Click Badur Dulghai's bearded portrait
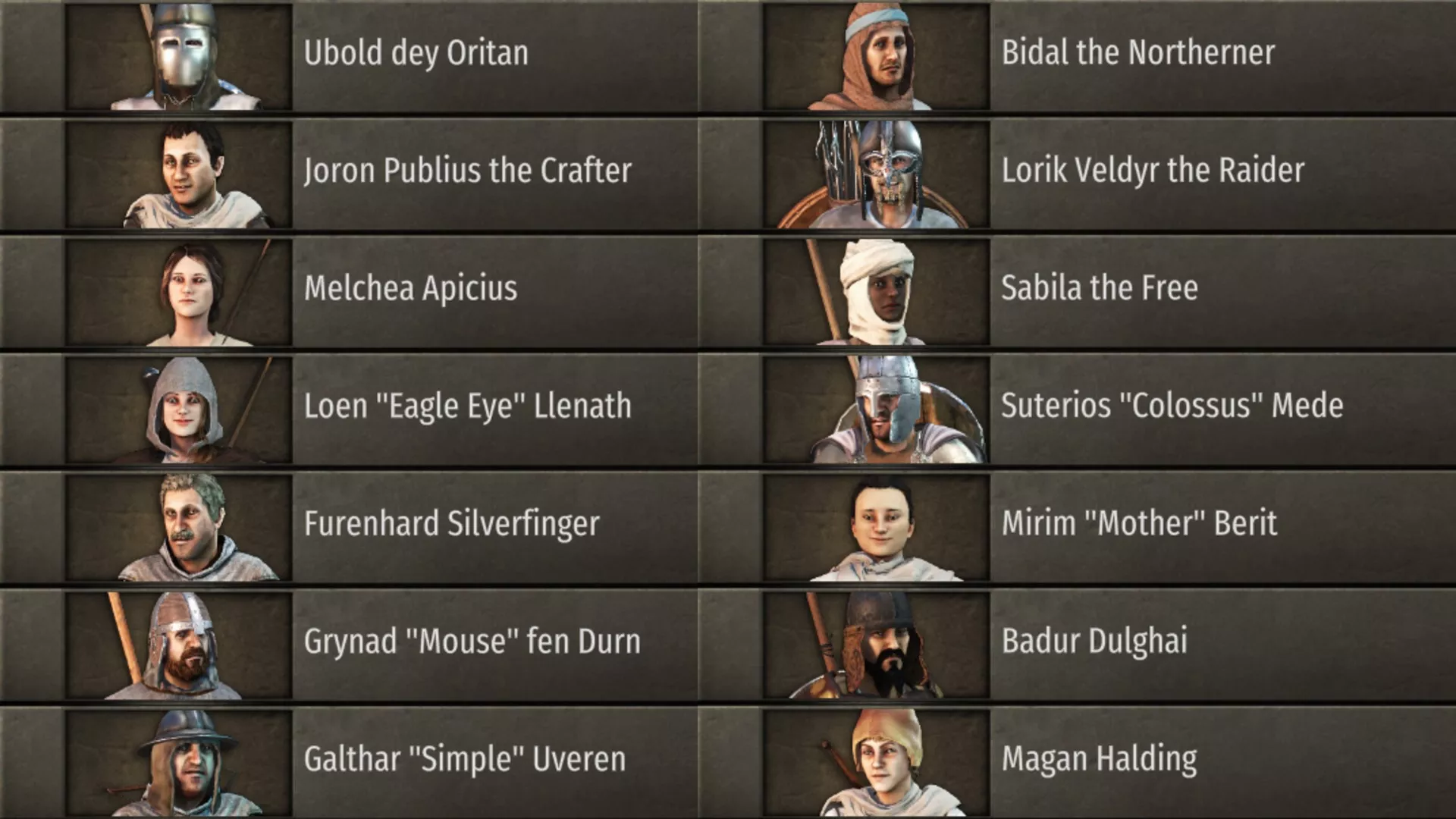The height and width of the screenshot is (819, 1456). pos(877,645)
